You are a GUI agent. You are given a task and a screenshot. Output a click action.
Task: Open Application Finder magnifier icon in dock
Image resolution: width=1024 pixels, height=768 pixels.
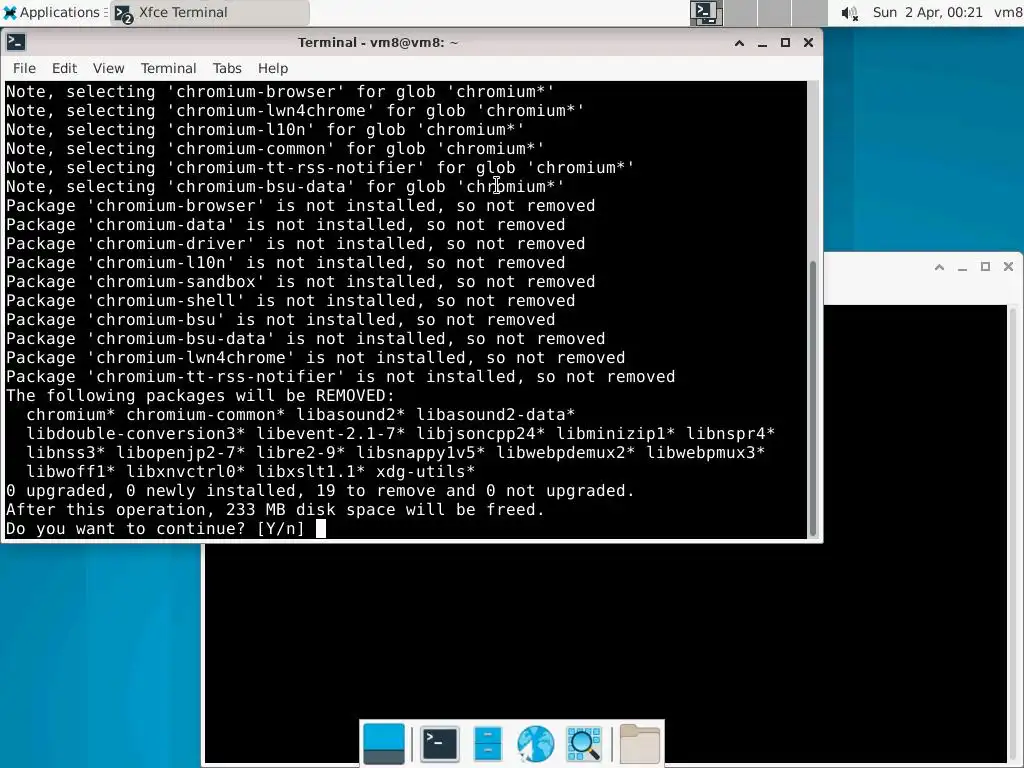click(x=583, y=743)
